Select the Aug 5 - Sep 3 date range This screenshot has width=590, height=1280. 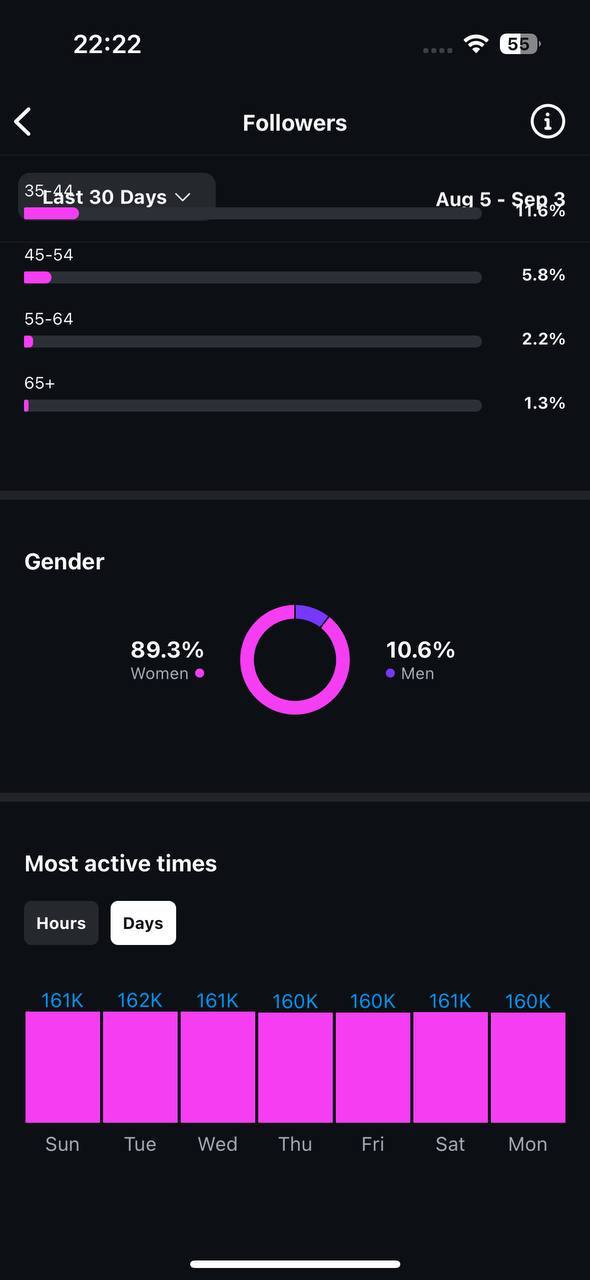pyautogui.click(x=500, y=199)
